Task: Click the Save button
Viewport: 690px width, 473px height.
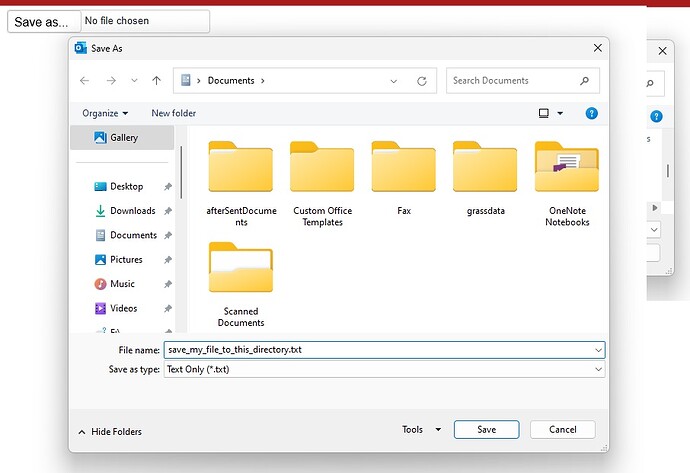Action: point(486,429)
